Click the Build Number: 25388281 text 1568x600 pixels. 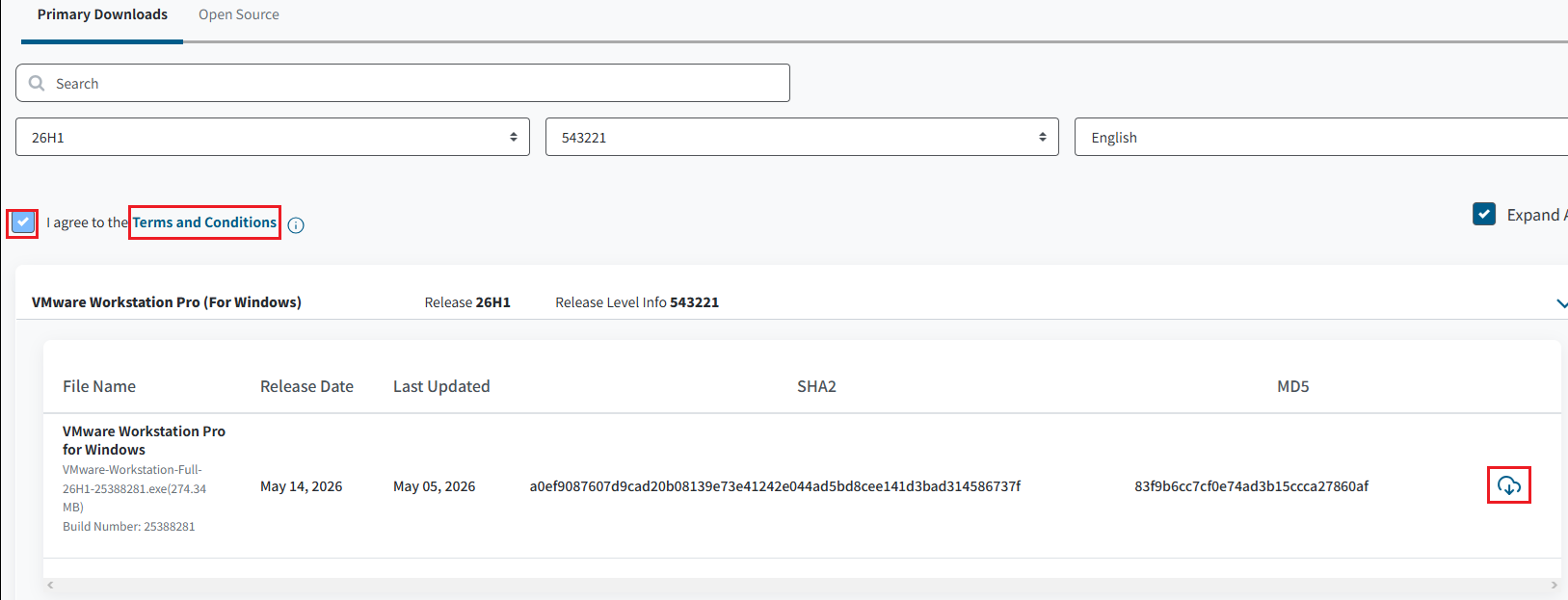[x=129, y=527]
